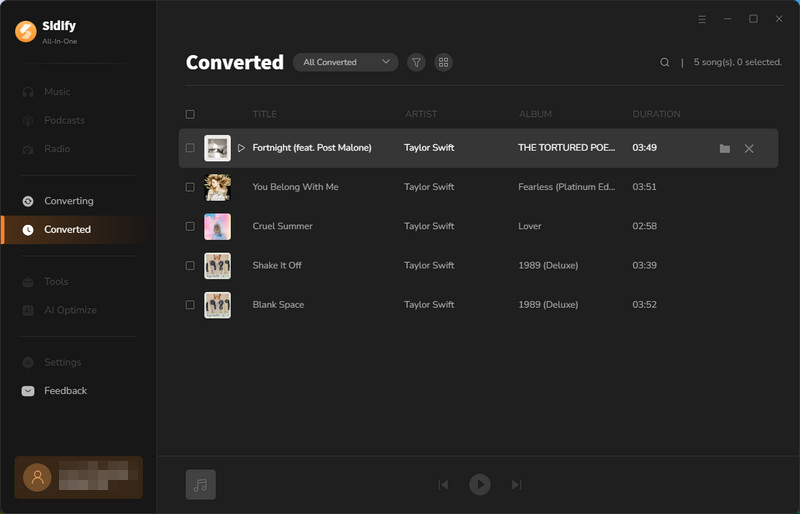Click Cruel Summer album cover

[x=217, y=226]
